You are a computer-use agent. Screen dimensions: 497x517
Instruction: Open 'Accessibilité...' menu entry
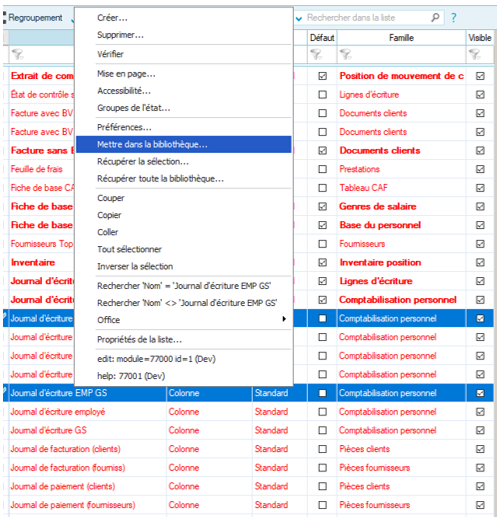[x=184, y=91]
